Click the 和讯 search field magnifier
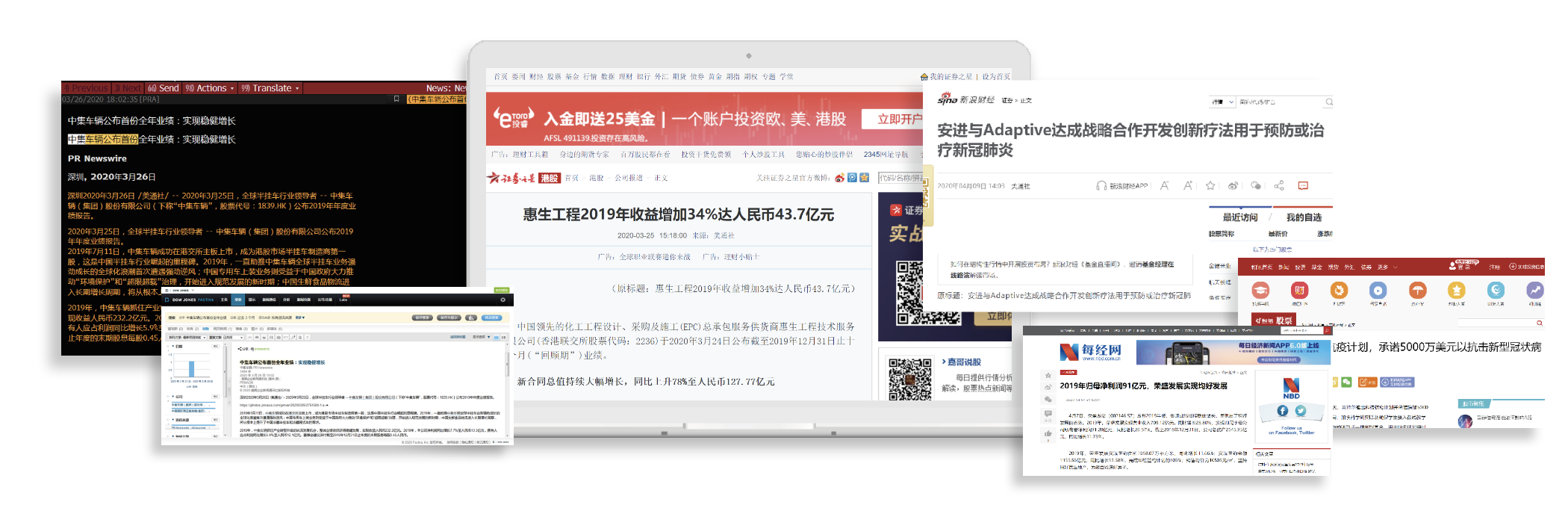 pyautogui.click(x=1539, y=323)
